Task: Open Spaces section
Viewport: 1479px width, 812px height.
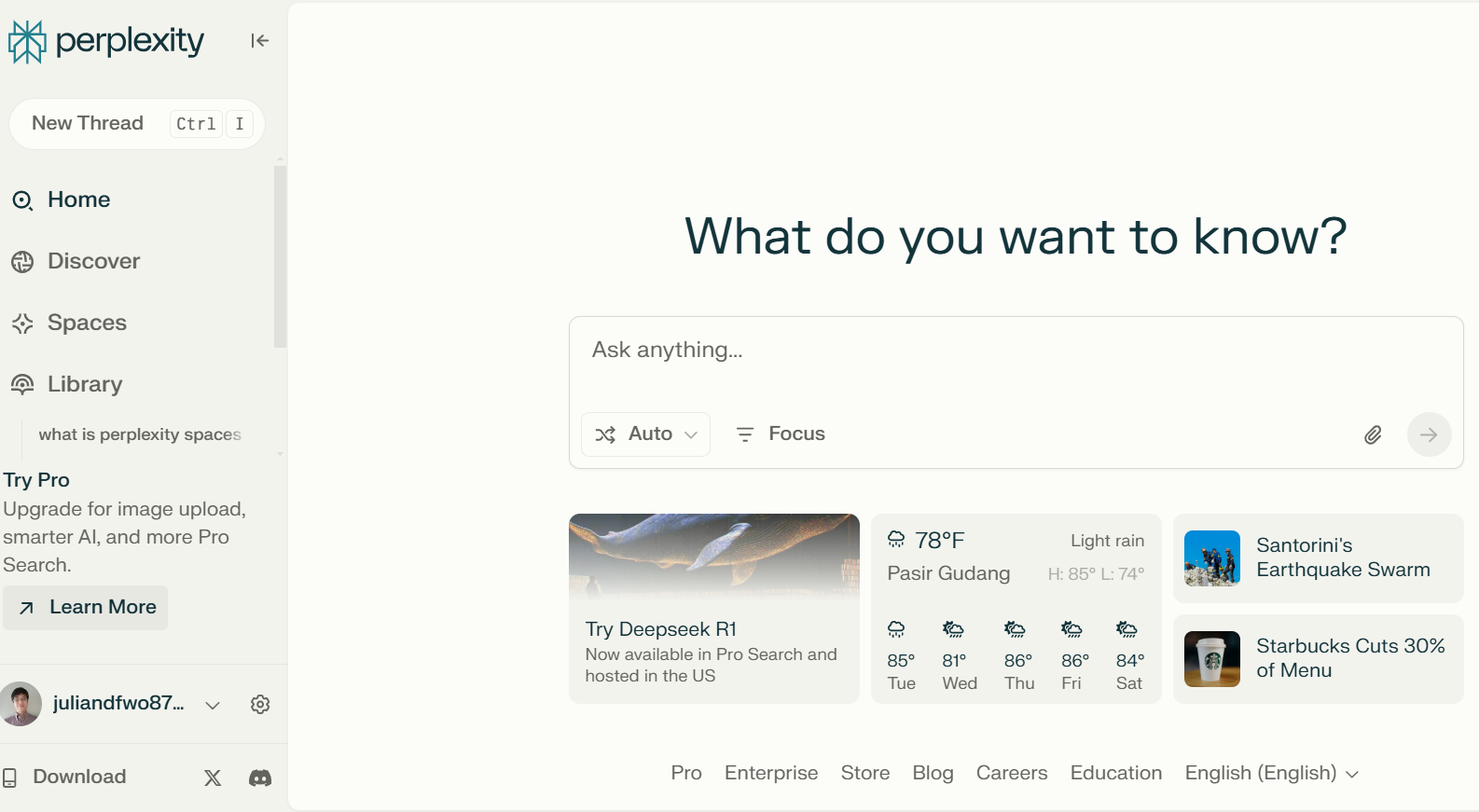Action: click(88, 323)
